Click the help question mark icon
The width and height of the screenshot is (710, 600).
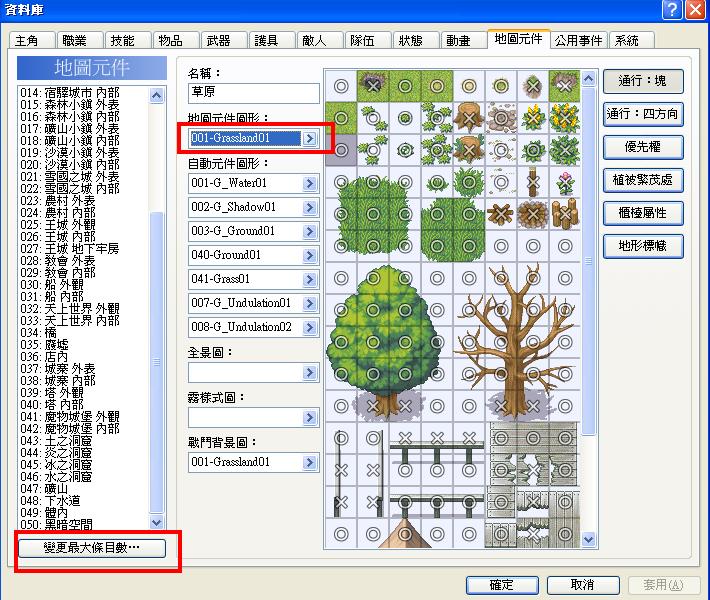tap(672, 10)
